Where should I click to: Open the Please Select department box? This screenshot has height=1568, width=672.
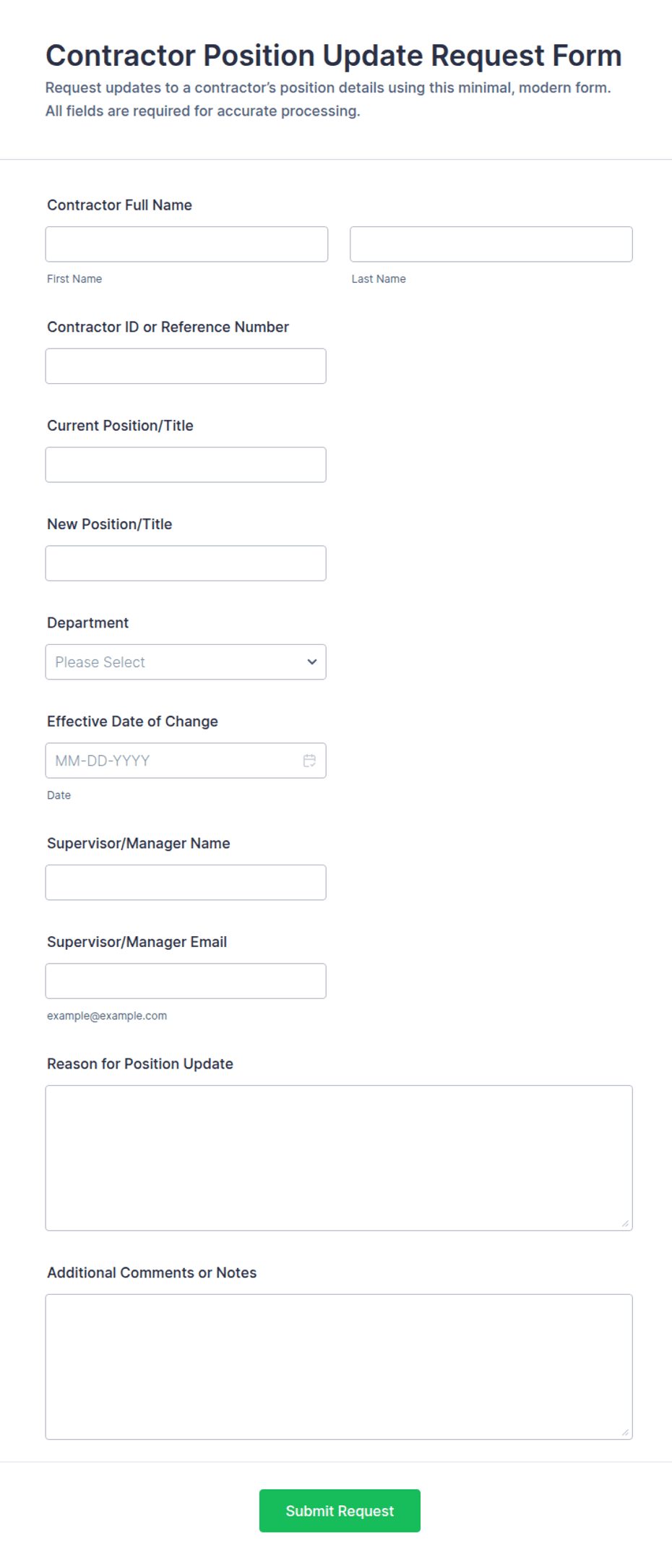point(186,662)
